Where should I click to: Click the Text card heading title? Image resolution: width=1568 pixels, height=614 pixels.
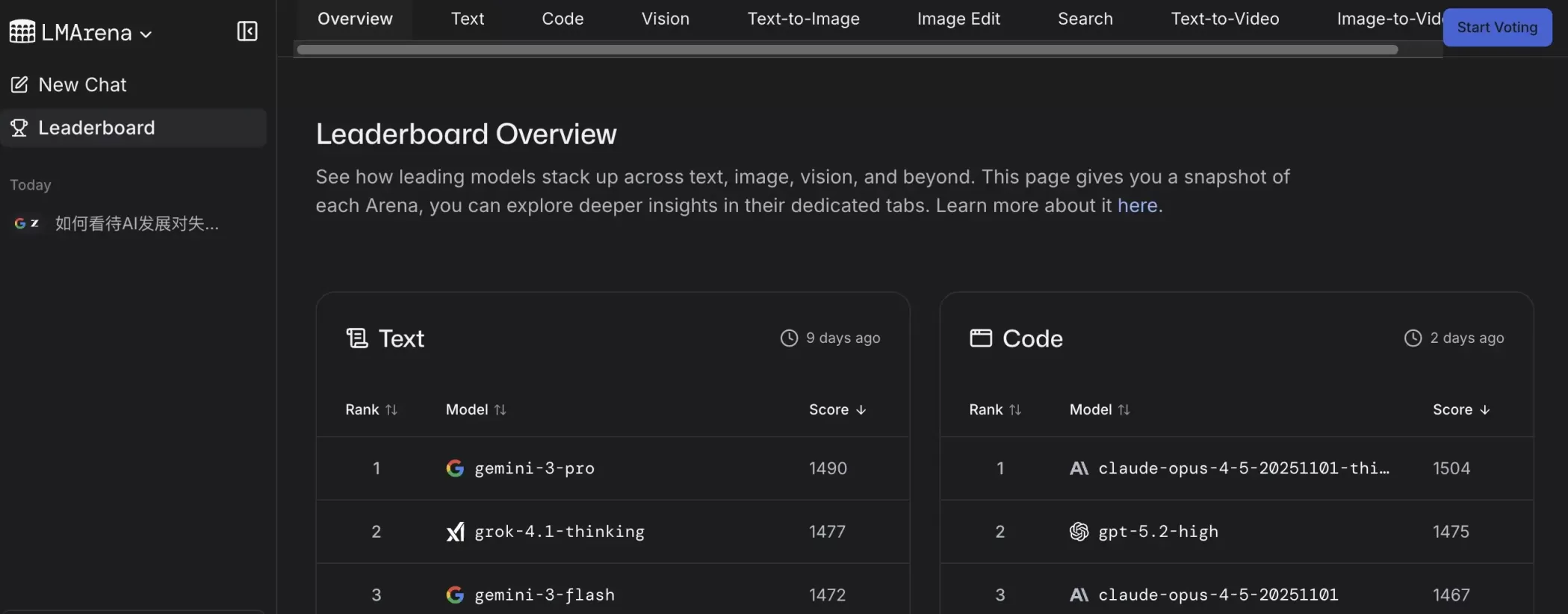coord(402,338)
